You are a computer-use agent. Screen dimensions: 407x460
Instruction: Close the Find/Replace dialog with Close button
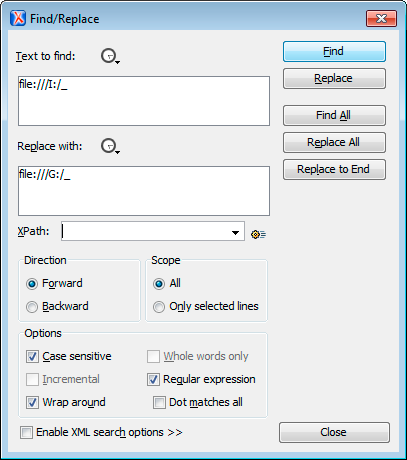[334, 432]
